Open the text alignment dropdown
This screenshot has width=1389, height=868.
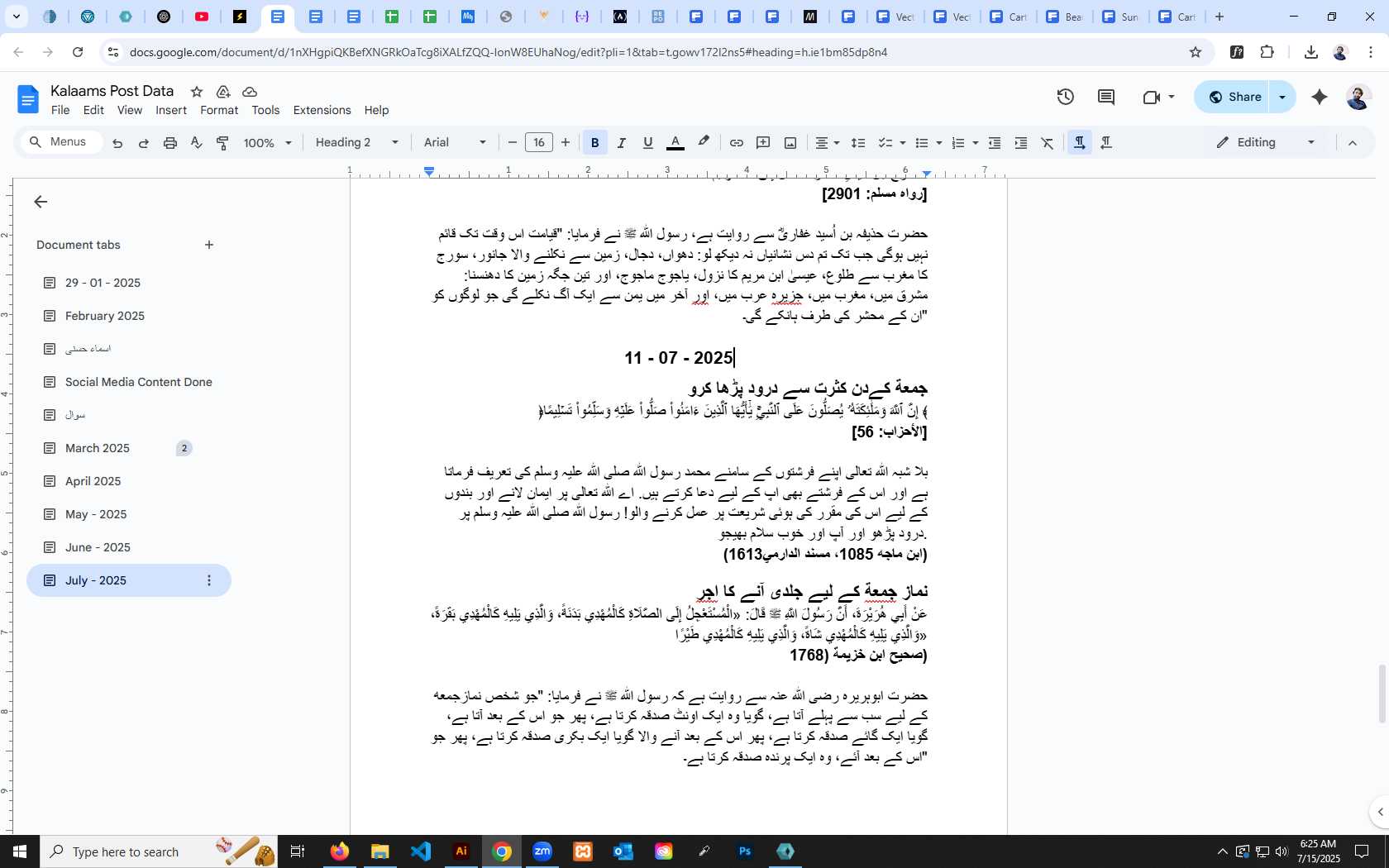click(827, 143)
